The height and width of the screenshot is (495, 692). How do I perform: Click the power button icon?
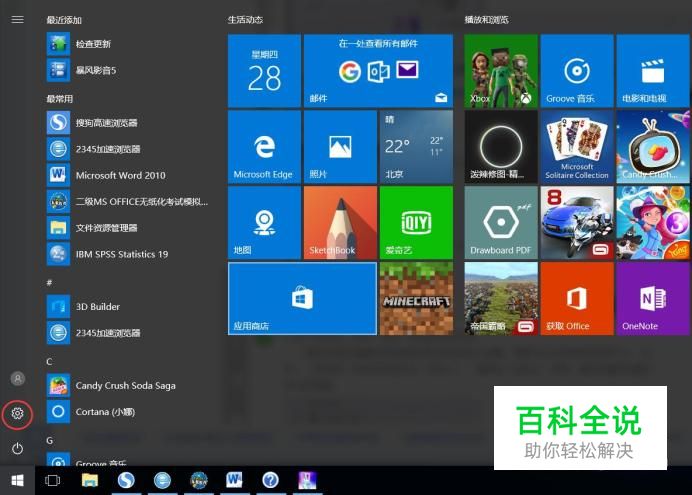pyautogui.click(x=17, y=449)
